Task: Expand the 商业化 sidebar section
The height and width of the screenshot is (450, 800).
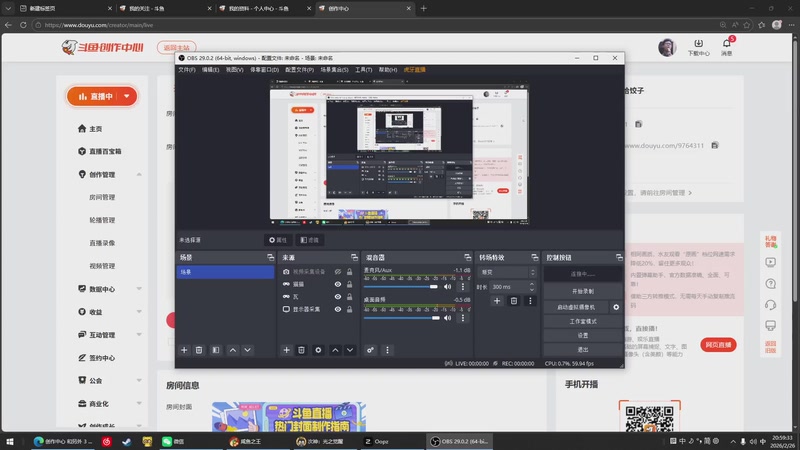Action: tap(139, 404)
